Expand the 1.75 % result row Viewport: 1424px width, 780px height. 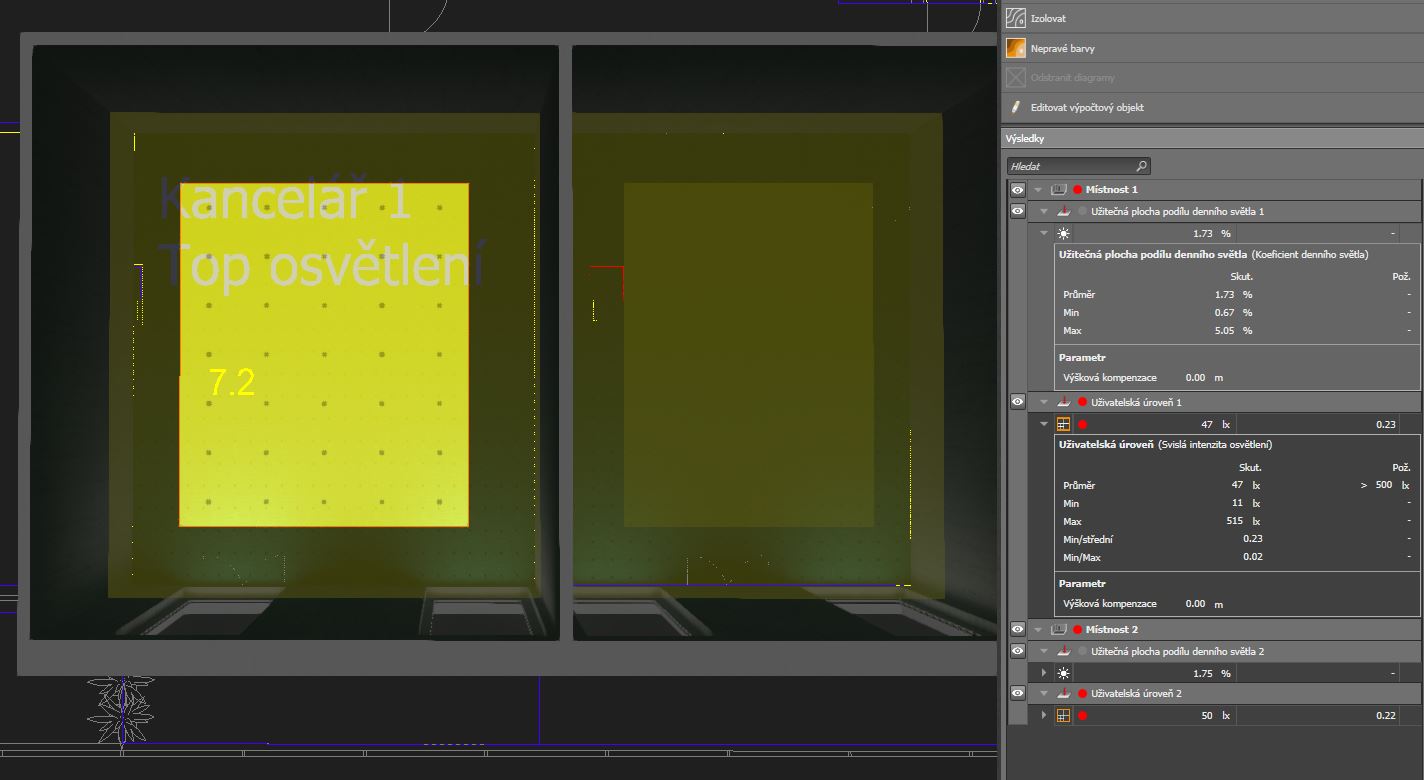tap(1044, 673)
